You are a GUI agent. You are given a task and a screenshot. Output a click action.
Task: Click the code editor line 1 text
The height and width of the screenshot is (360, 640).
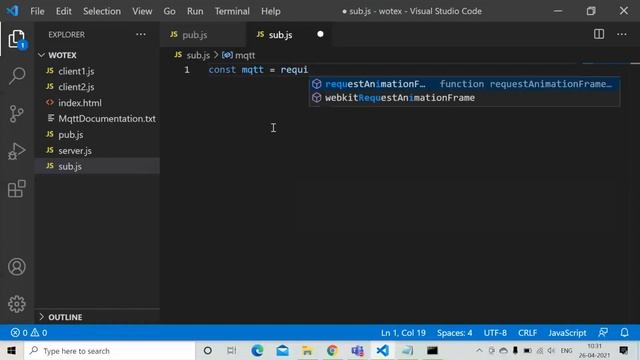[258, 70]
